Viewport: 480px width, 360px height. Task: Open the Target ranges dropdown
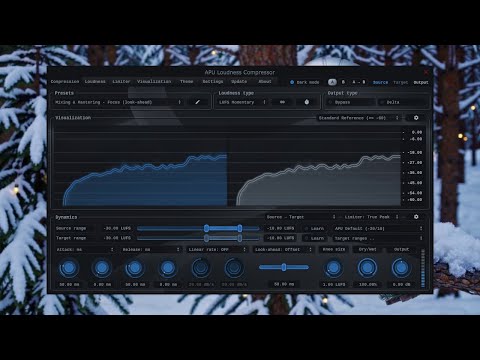pos(379,238)
